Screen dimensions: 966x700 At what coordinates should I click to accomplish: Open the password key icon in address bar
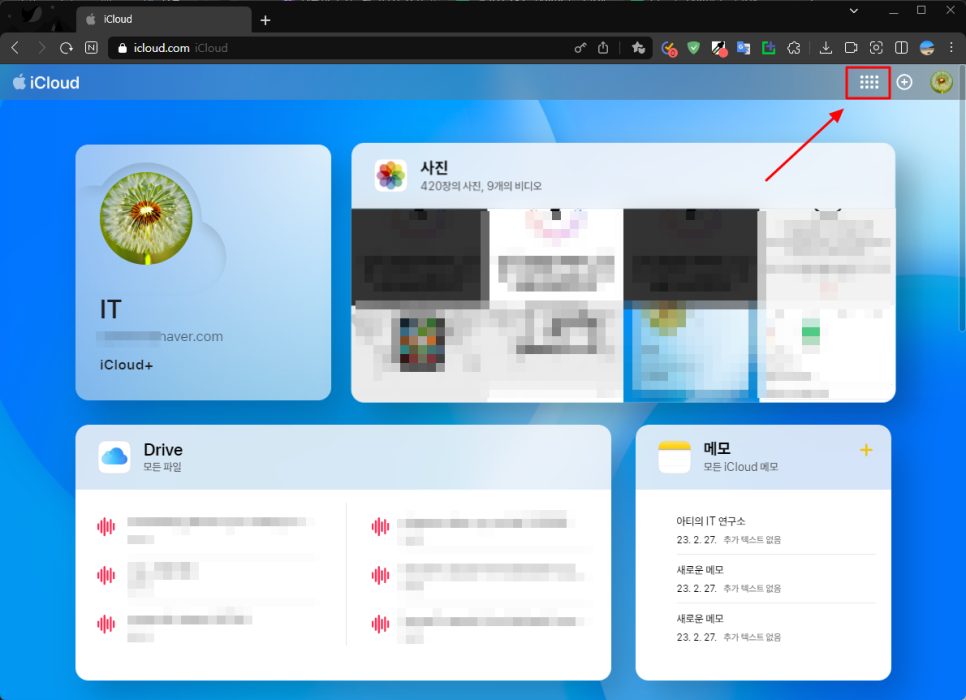pos(580,47)
